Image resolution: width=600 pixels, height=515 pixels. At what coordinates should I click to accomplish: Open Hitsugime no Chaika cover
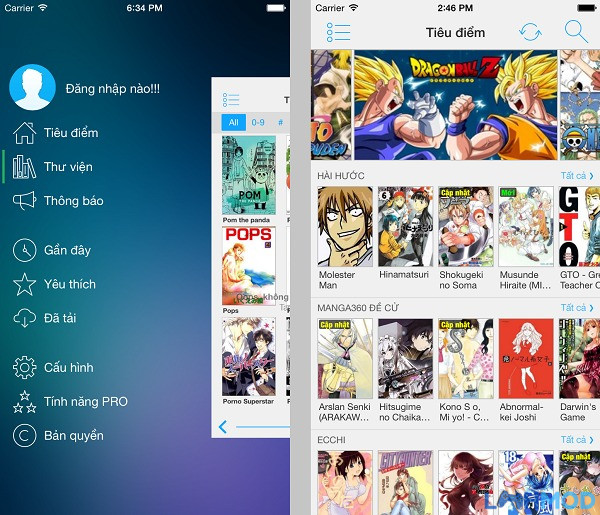[405, 359]
